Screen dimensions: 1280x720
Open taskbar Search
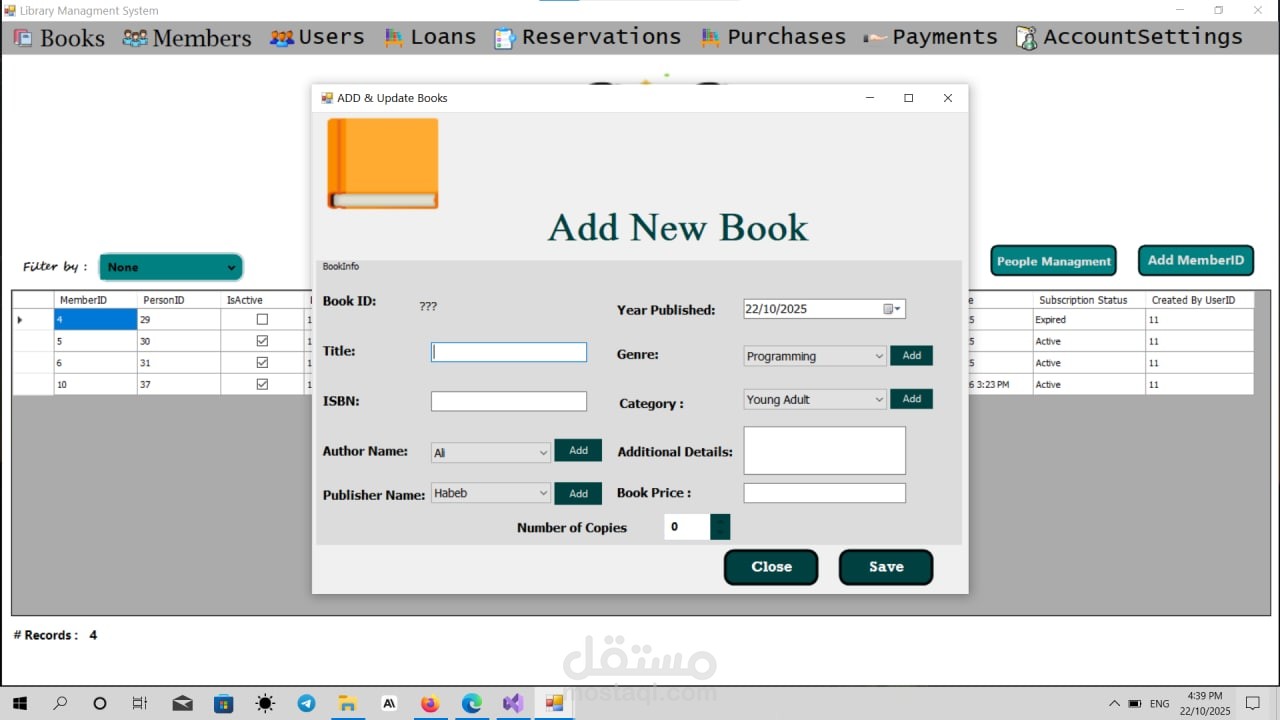point(60,703)
